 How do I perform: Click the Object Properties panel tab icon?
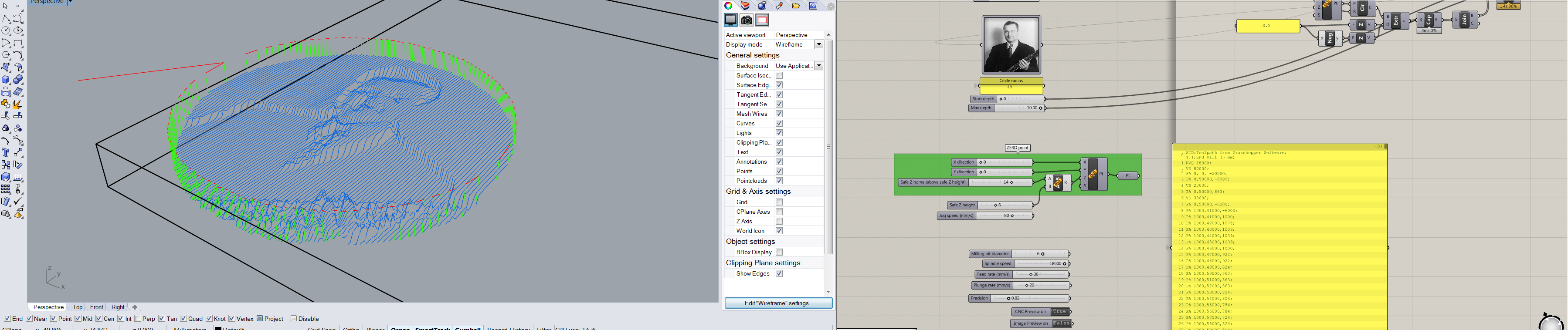pyautogui.click(x=762, y=6)
